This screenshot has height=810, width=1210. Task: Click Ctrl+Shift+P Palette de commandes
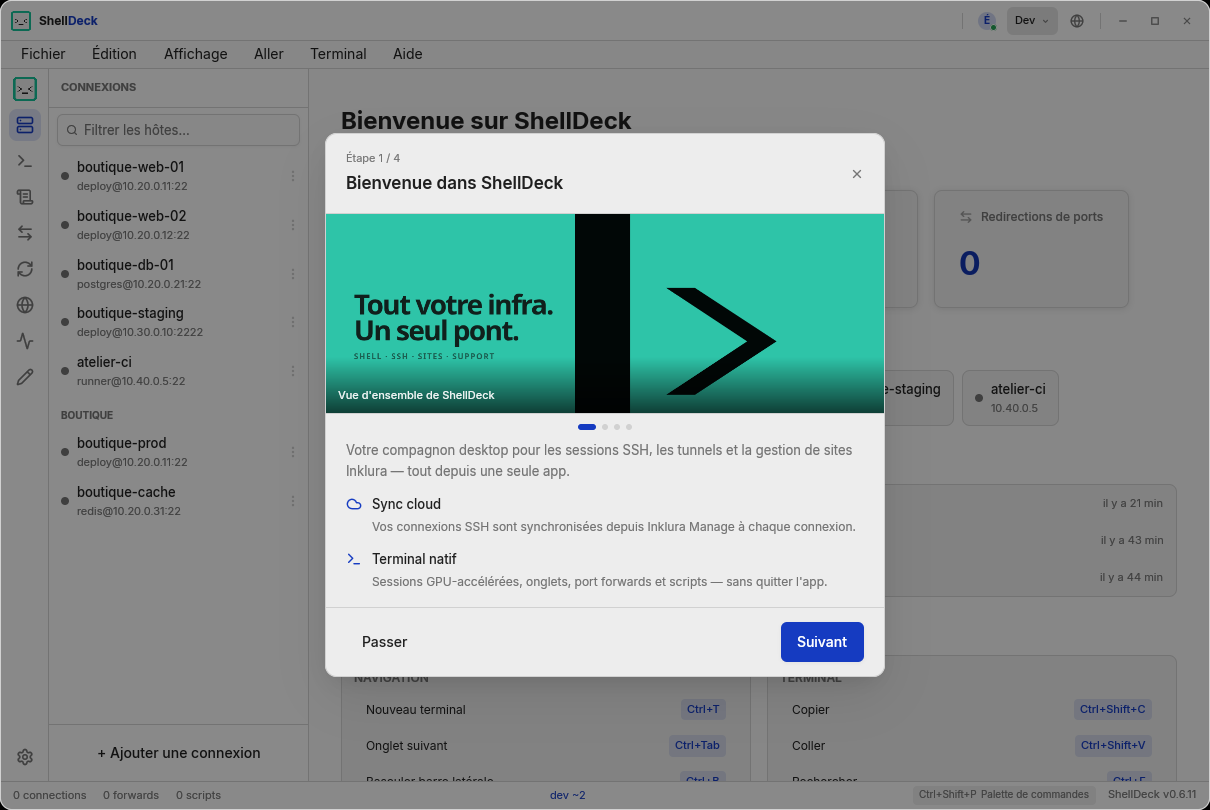[x=1004, y=795]
